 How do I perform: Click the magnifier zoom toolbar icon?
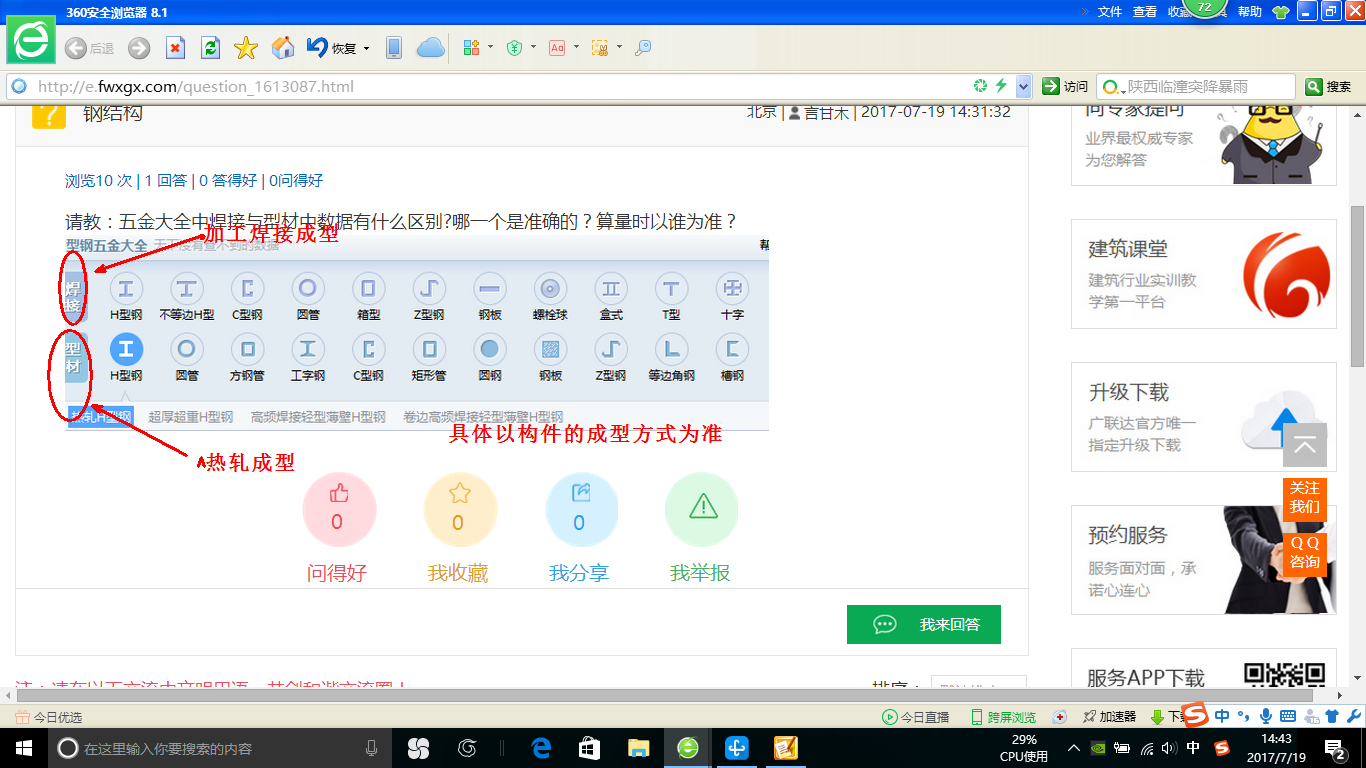[643, 47]
